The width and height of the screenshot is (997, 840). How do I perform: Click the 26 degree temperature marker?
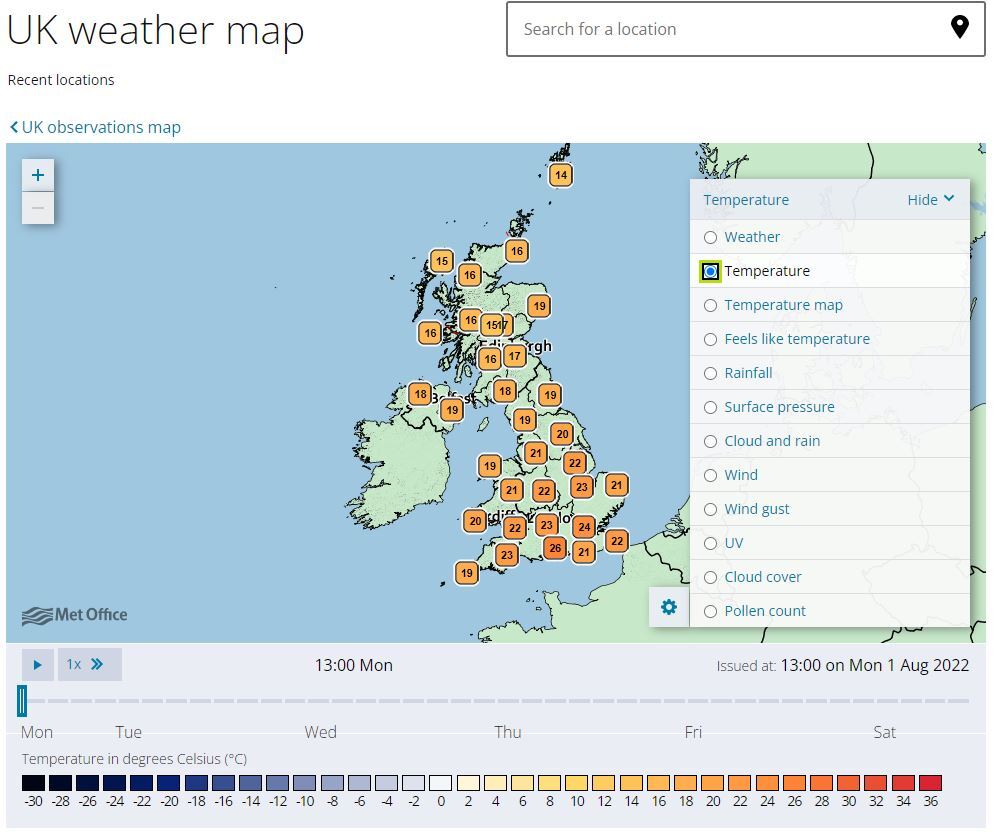pos(555,548)
